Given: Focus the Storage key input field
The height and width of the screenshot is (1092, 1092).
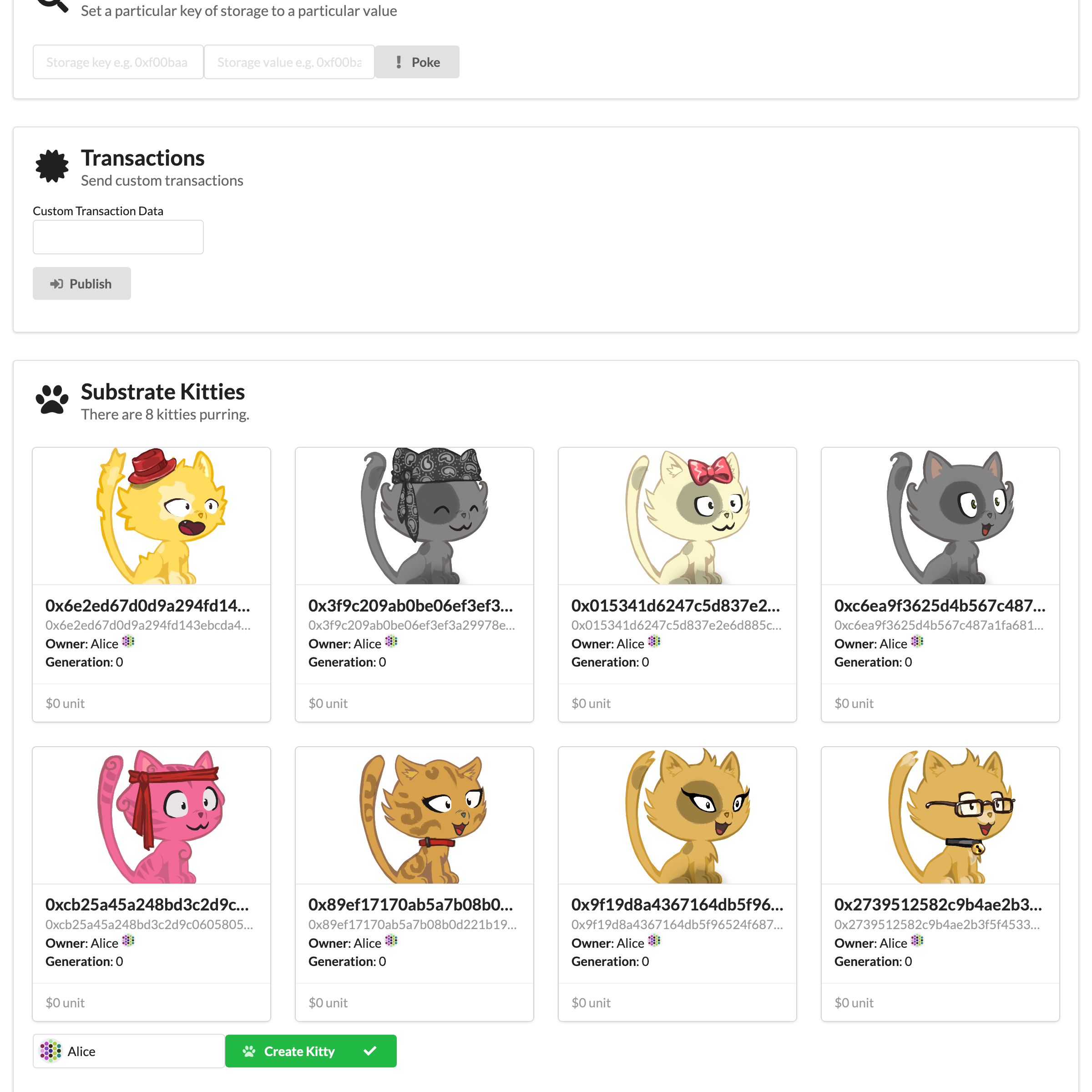Looking at the screenshot, I should (x=118, y=62).
